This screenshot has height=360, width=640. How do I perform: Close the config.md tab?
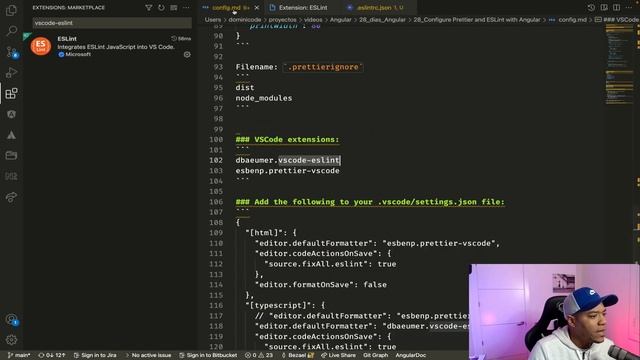256,8
